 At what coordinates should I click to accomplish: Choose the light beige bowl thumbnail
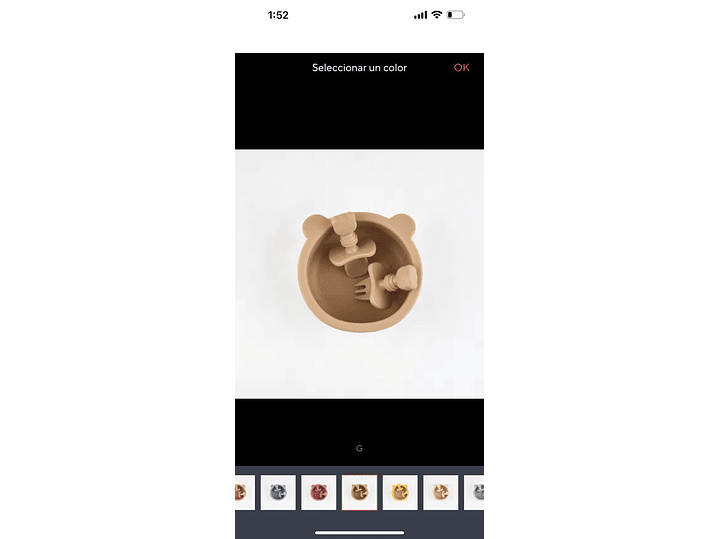441,492
